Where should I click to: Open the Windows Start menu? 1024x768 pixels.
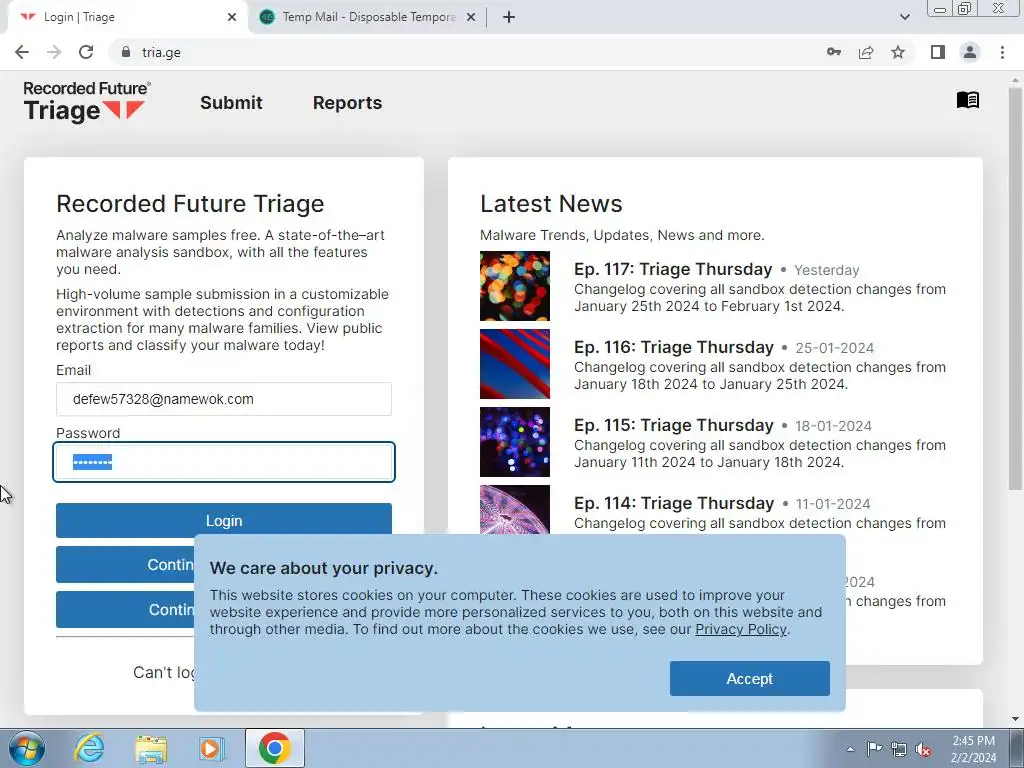pyautogui.click(x=27, y=748)
